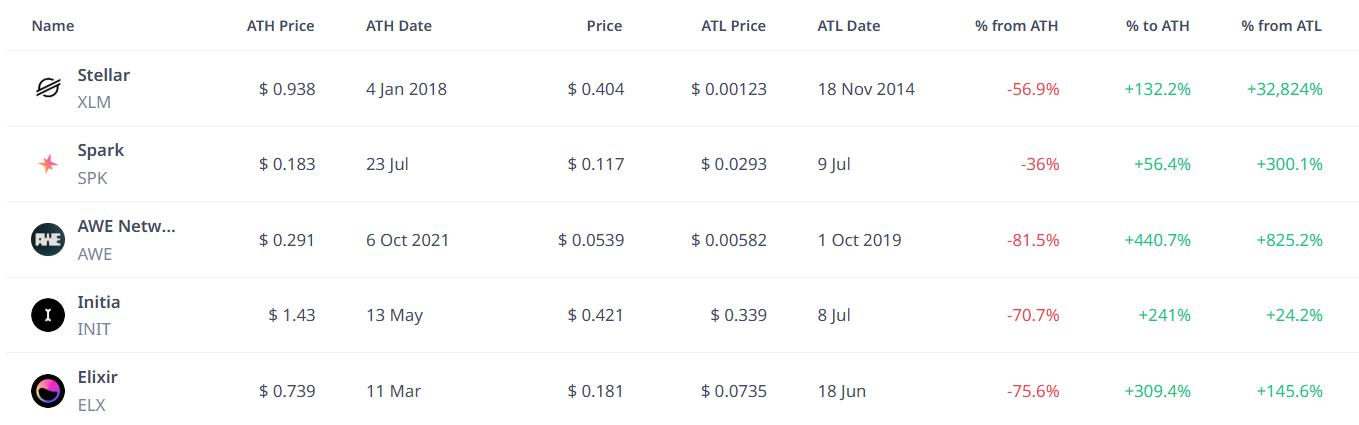Open the Stellar coin name link
1359x425 pixels.
(103, 75)
